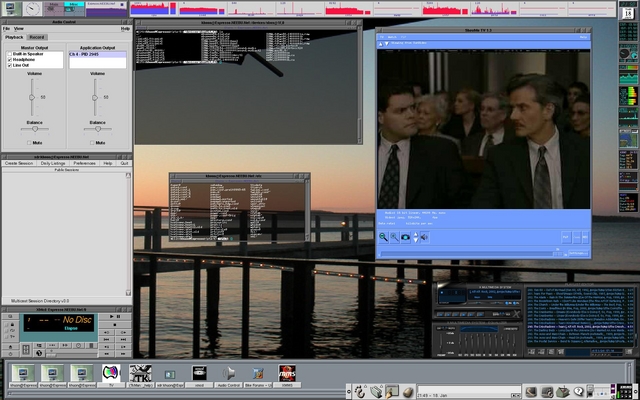This screenshot has height=400, width=640.
Task: Select Ch 4 - PID 2945 application entry
Action: [x=98, y=54]
